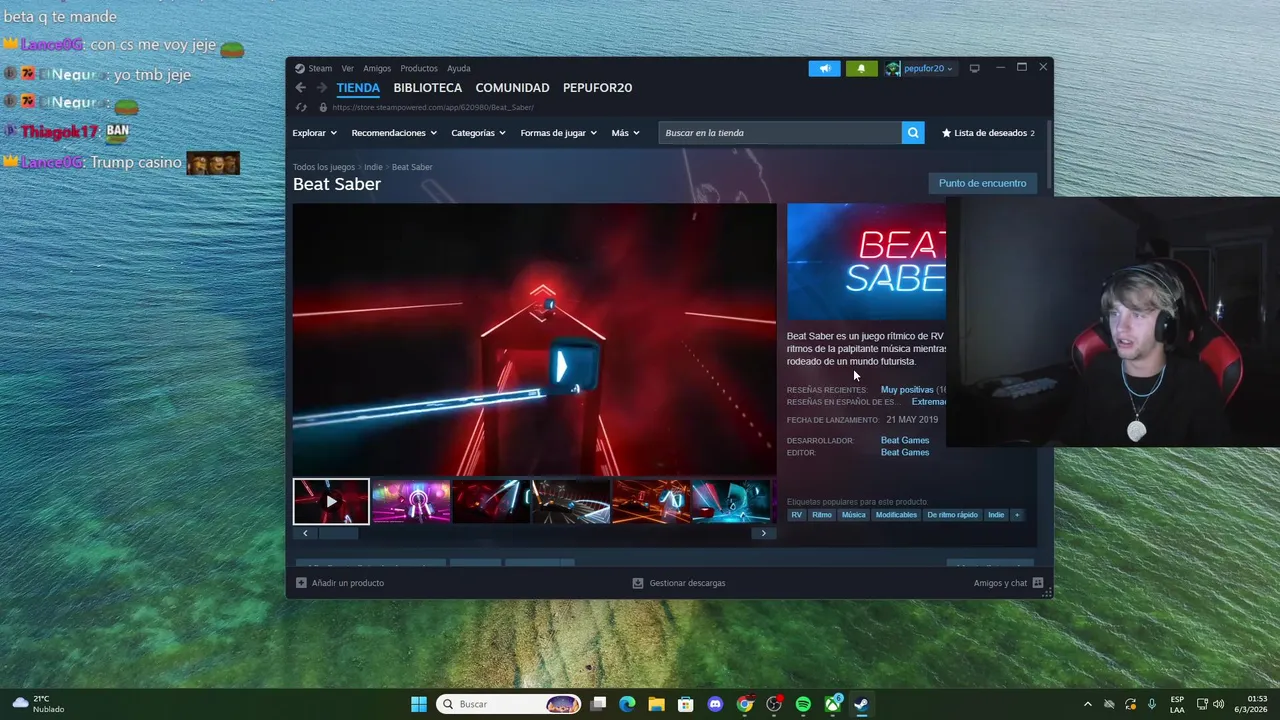Open the PEPUFOR20 profile tab
Screen dimensions: 1280x720
597,88
